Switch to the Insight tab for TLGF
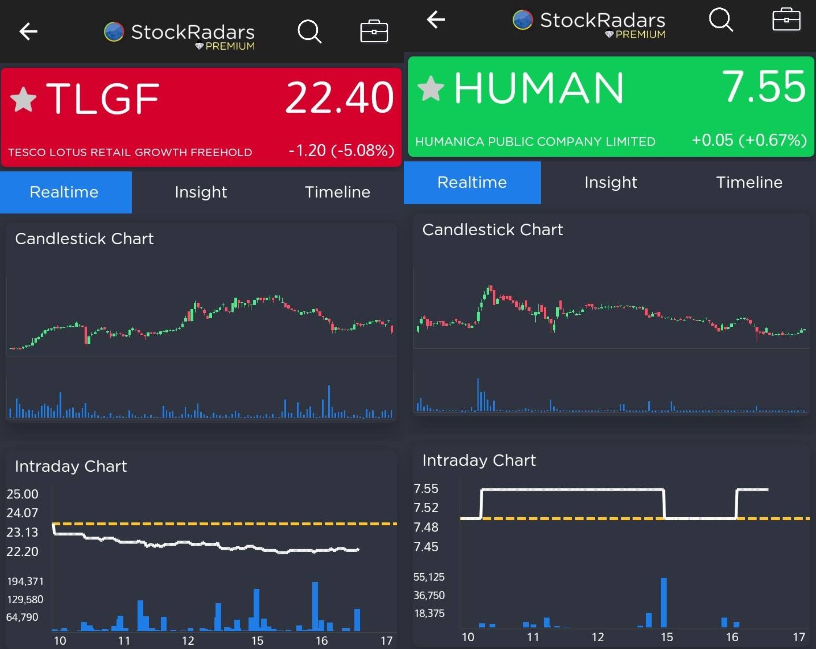The height and width of the screenshot is (649, 818). [x=201, y=192]
